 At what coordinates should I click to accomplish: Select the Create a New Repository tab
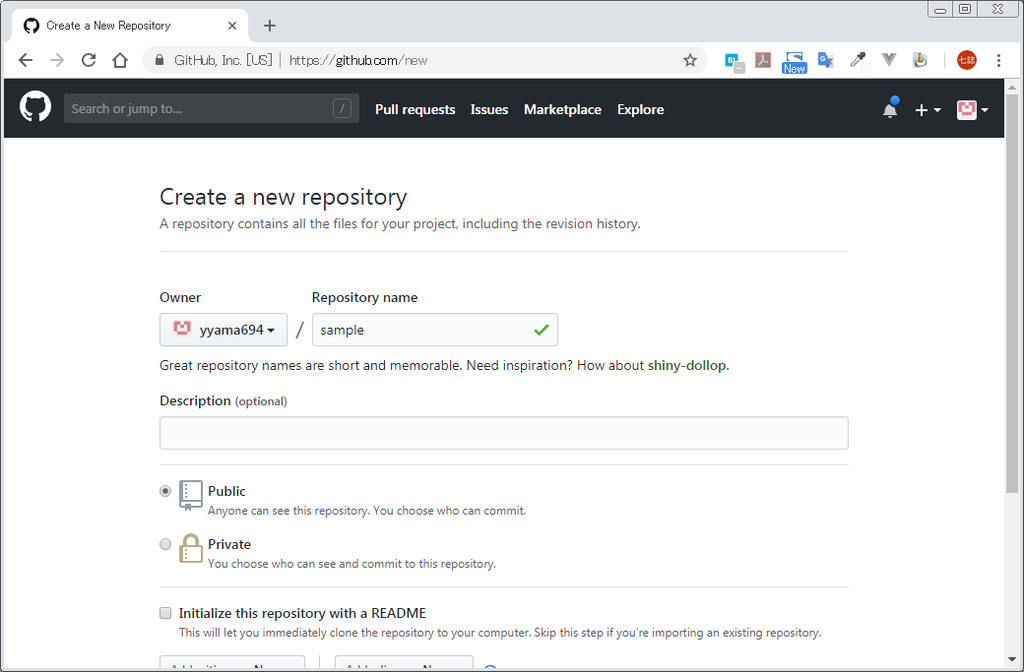(130, 25)
